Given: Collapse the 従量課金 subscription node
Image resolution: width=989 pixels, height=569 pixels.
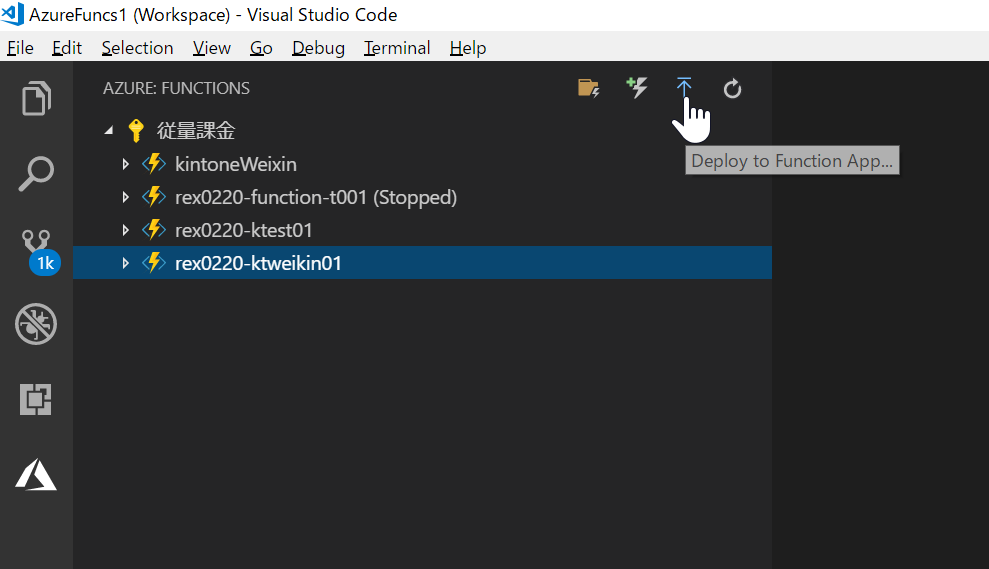Looking at the screenshot, I should pos(109,131).
